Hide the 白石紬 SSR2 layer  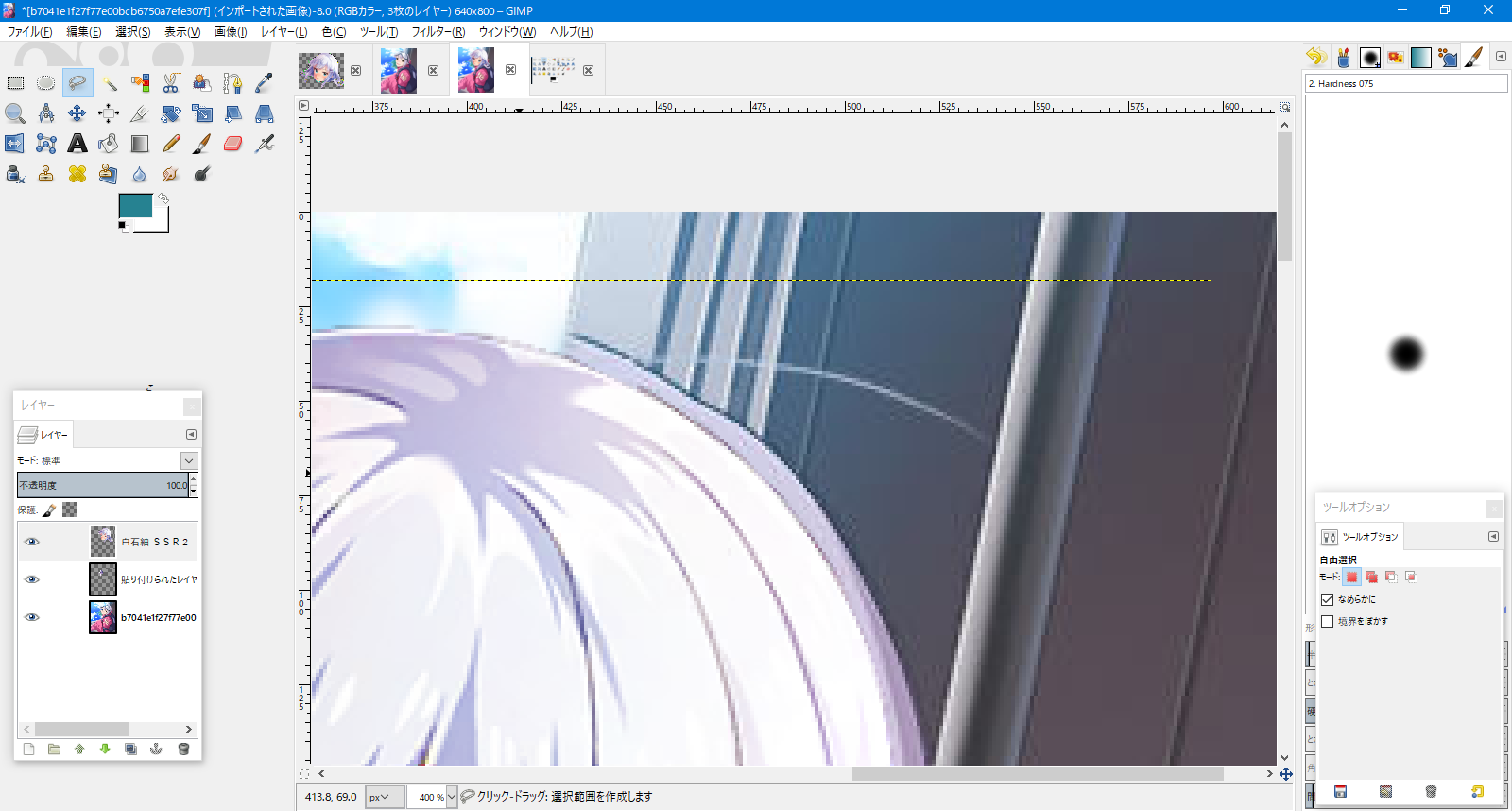coord(32,542)
